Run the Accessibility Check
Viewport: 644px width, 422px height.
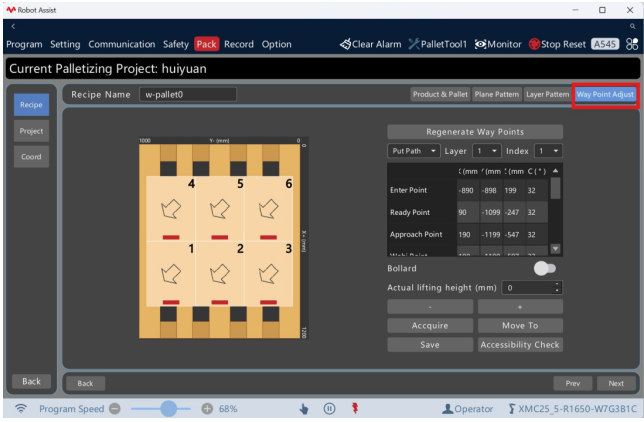pyautogui.click(x=520, y=344)
